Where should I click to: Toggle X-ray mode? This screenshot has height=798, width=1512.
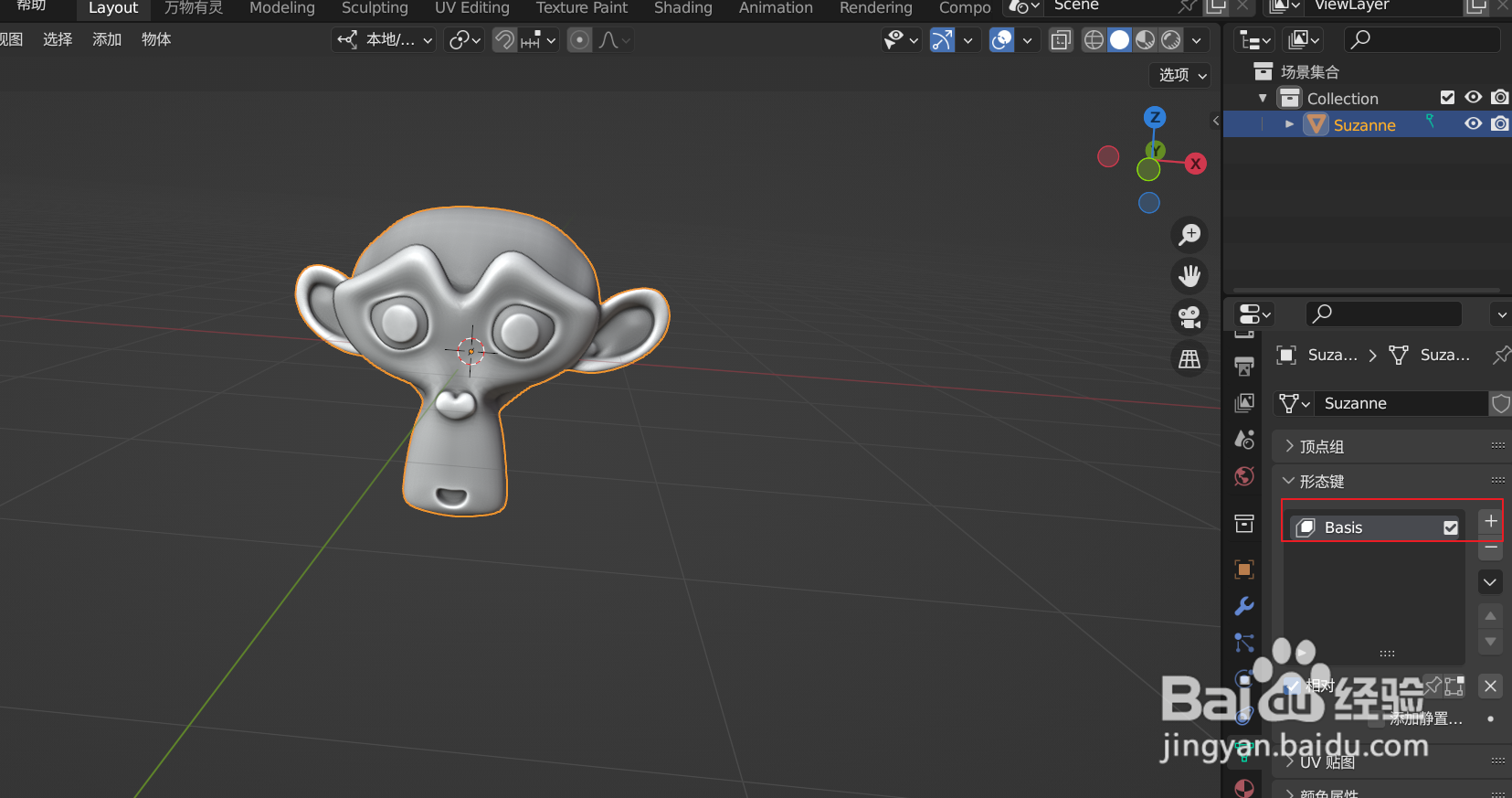[1061, 40]
